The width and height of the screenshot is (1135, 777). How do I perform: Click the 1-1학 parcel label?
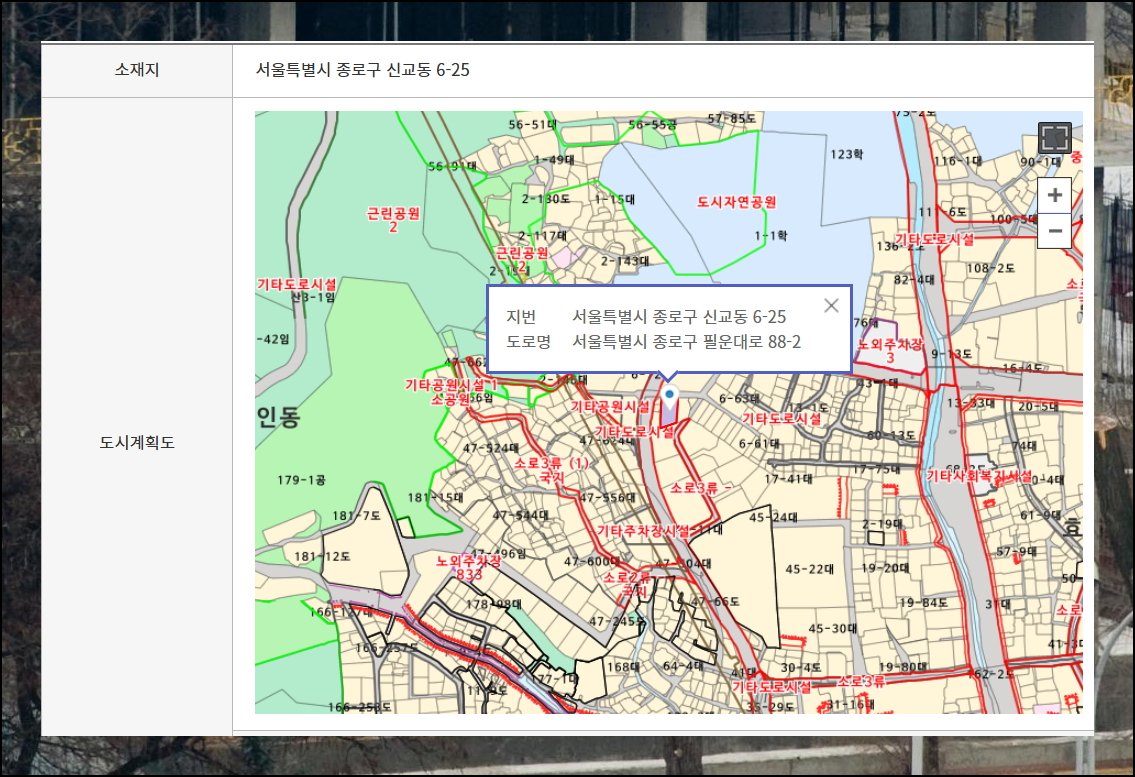point(771,235)
